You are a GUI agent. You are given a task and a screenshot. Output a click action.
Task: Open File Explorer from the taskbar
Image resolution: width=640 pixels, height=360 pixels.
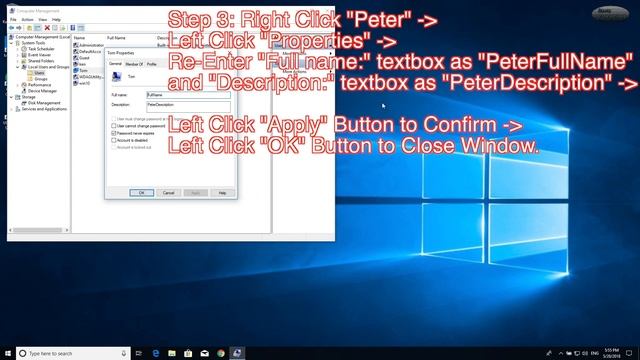172,353
